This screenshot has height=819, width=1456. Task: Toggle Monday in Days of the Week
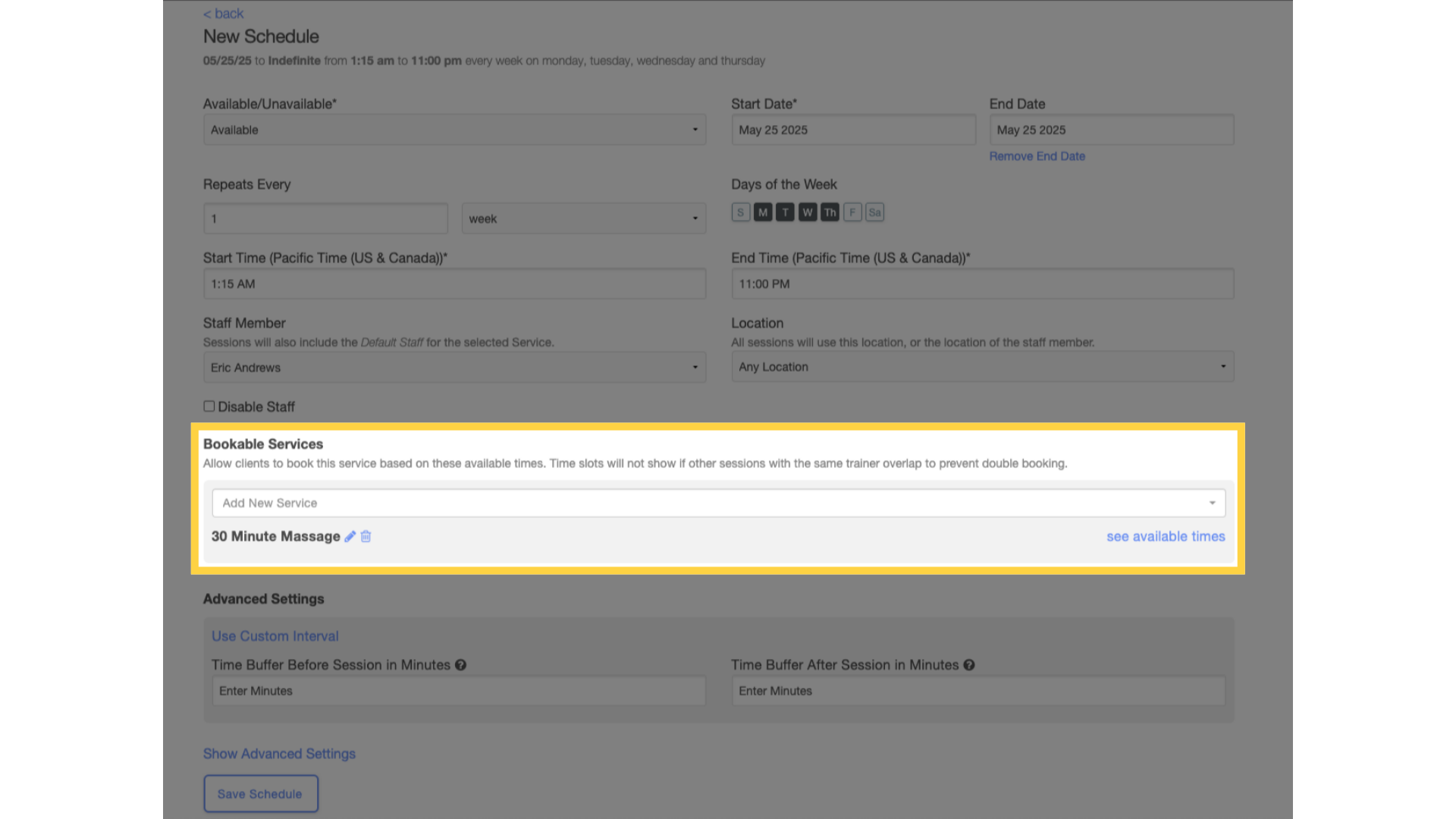(x=763, y=212)
